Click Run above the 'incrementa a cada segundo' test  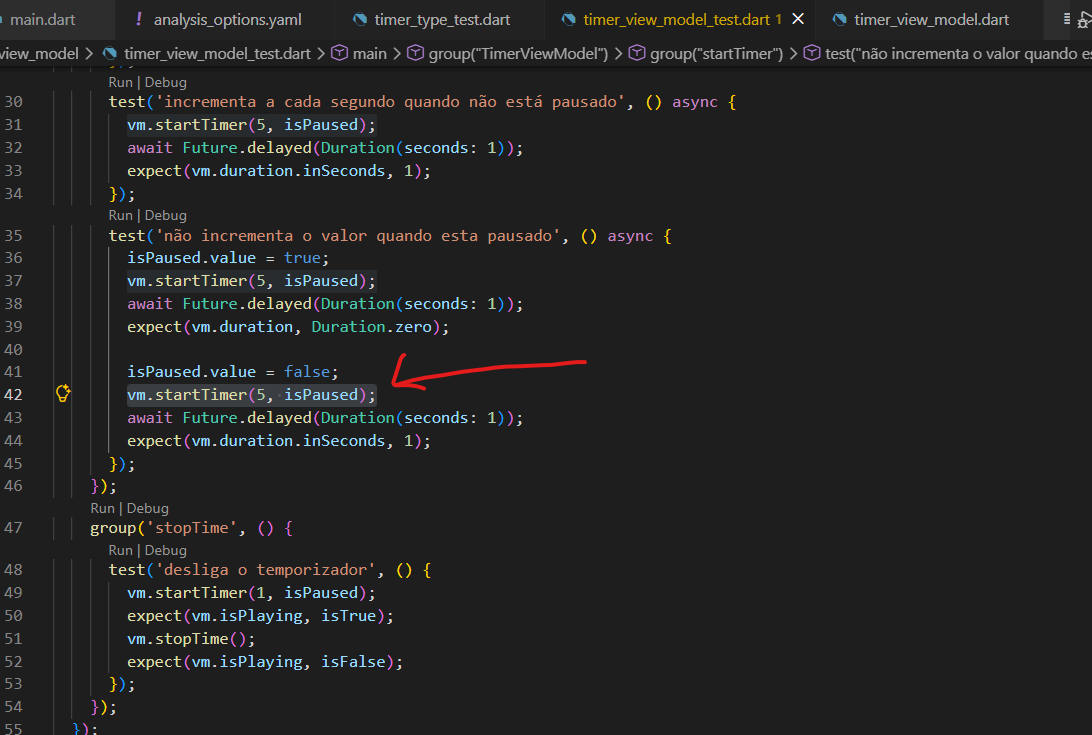[x=120, y=82]
